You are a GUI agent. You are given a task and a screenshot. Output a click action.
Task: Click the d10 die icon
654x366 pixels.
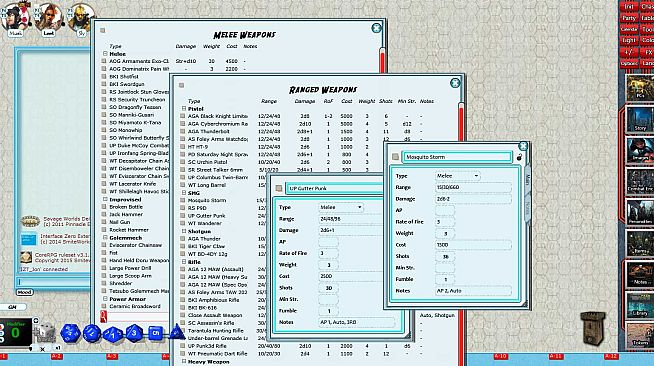113,334
